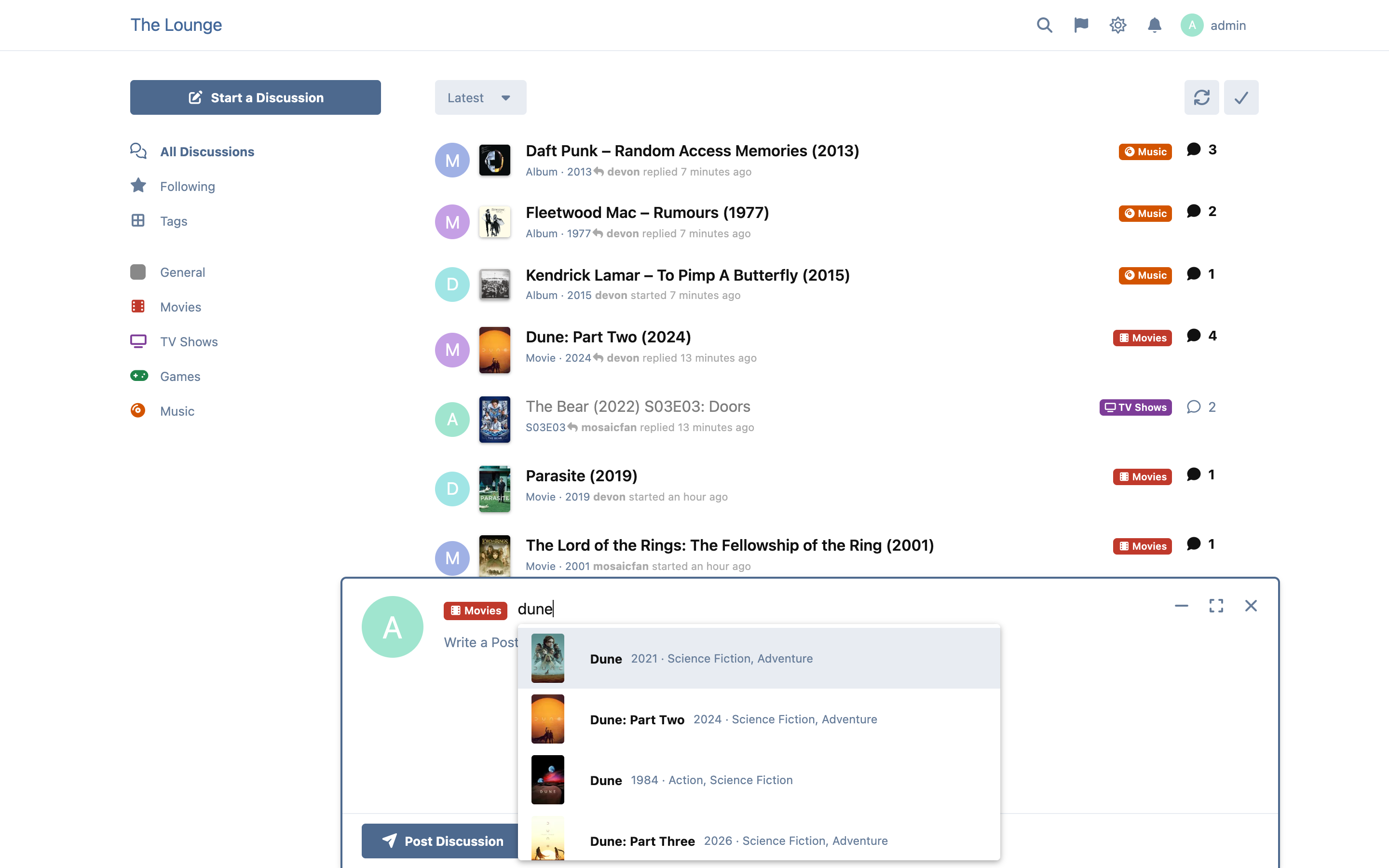Screen dimensions: 1389x868
Task: Select Following in sidebar
Action: coord(173,186)
